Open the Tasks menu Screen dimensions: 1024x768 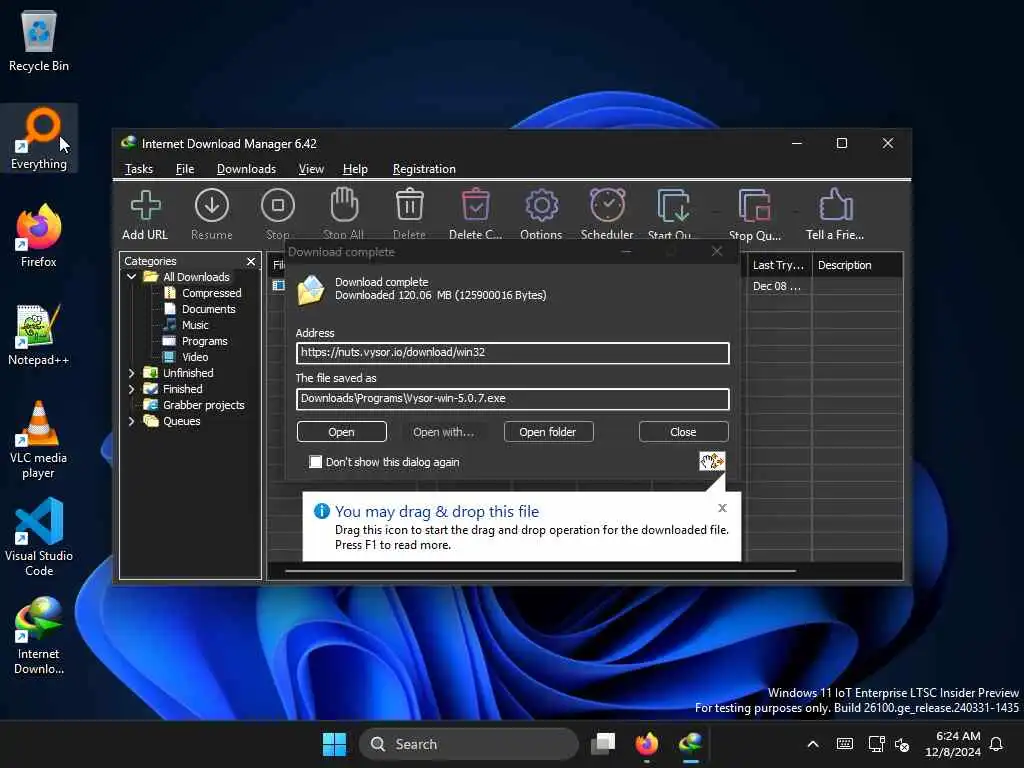click(138, 169)
